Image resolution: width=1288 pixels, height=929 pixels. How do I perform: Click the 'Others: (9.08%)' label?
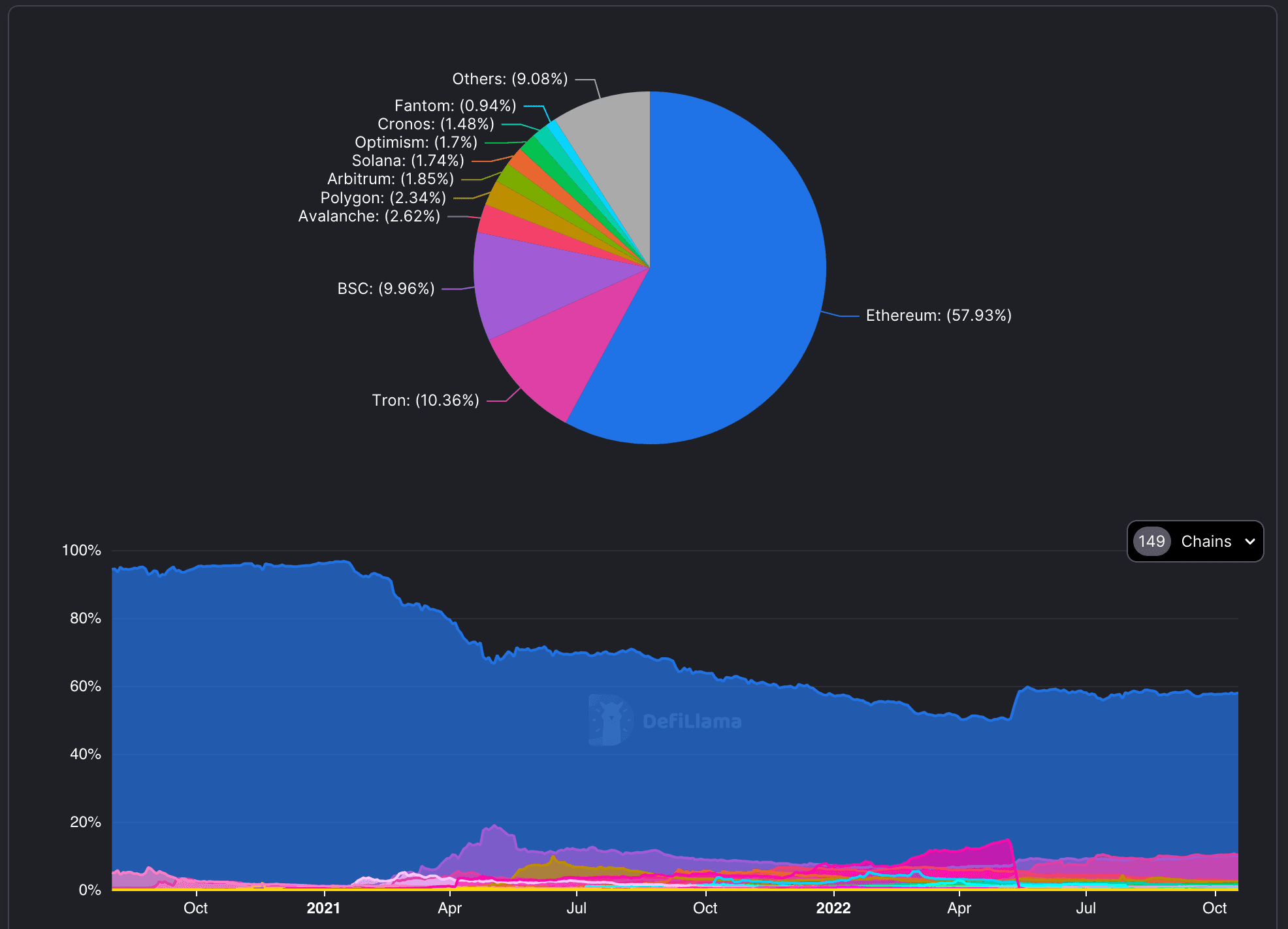click(510, 79)
